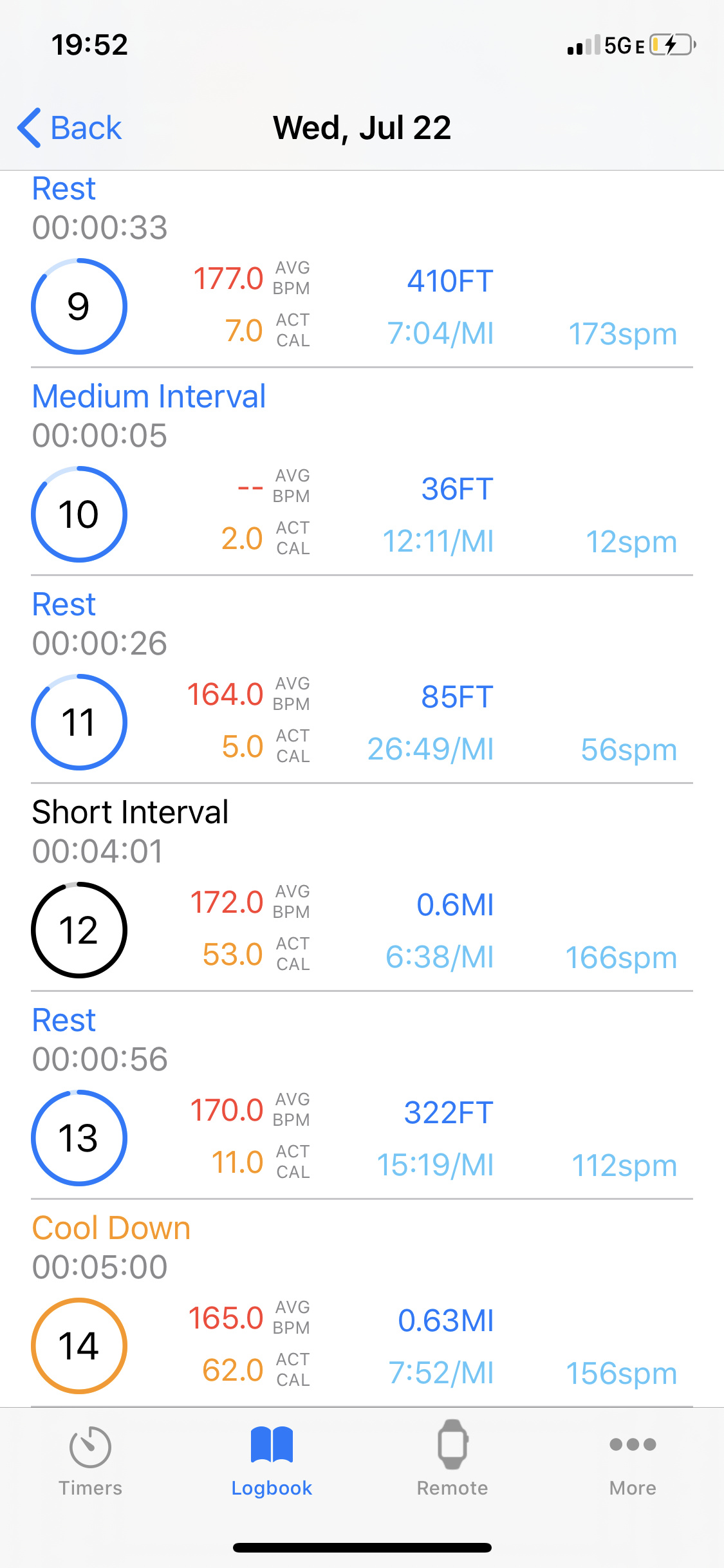Switch to the Timers tab label
Screen dimensions: 724x1568
(x=90, y=1488)
